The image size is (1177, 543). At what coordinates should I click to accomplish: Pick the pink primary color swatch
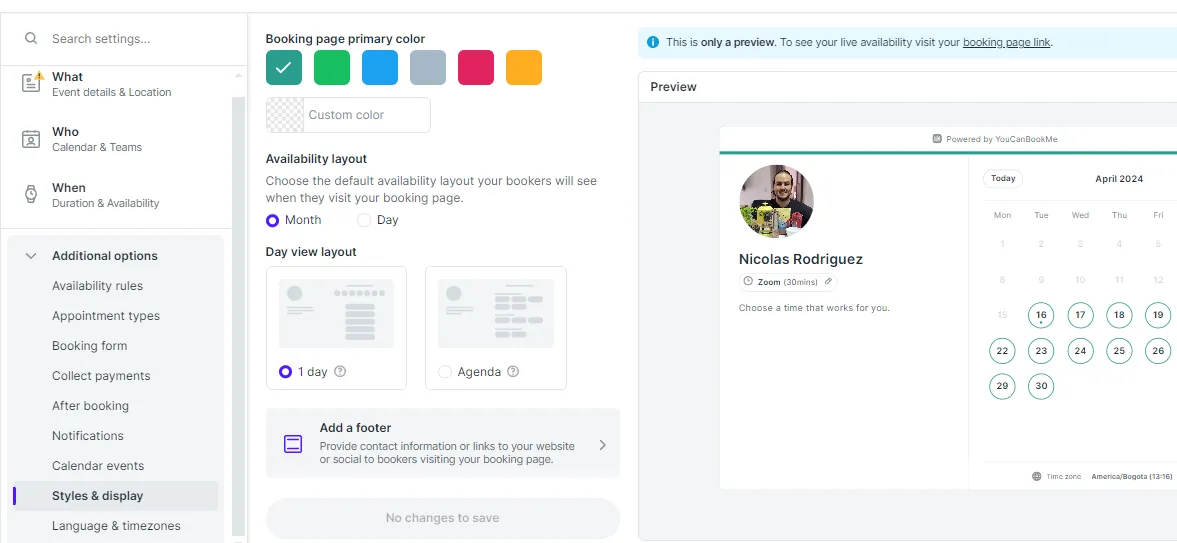click(476, 68)
